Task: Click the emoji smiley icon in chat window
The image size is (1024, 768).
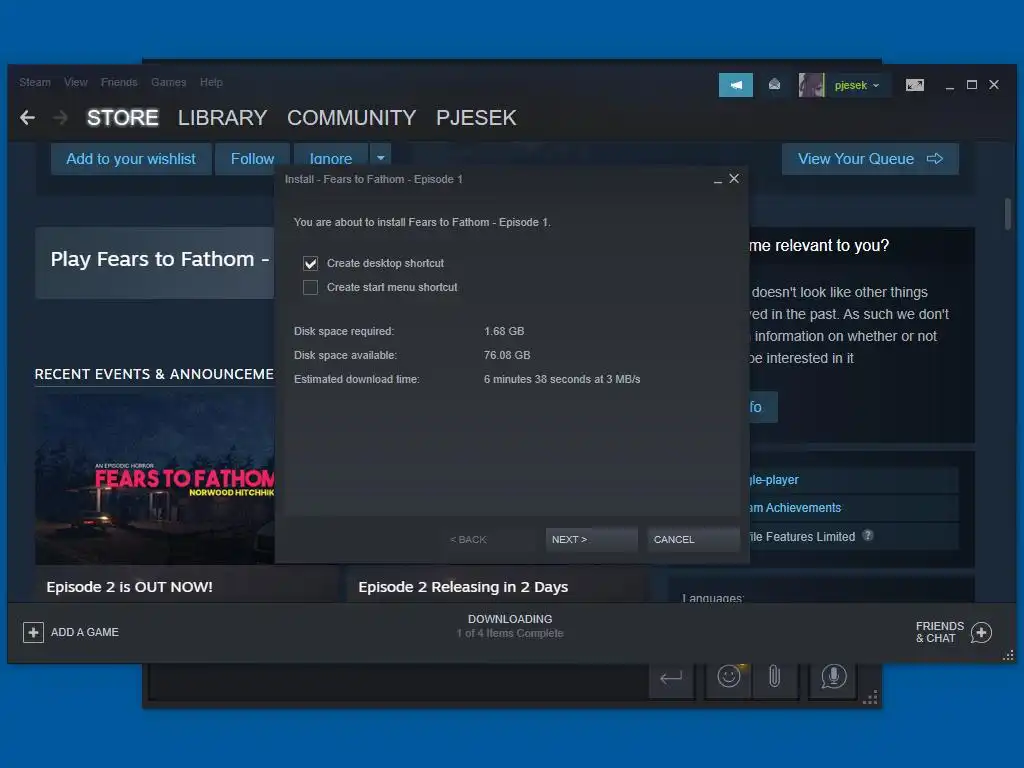Action: [728, 676]
